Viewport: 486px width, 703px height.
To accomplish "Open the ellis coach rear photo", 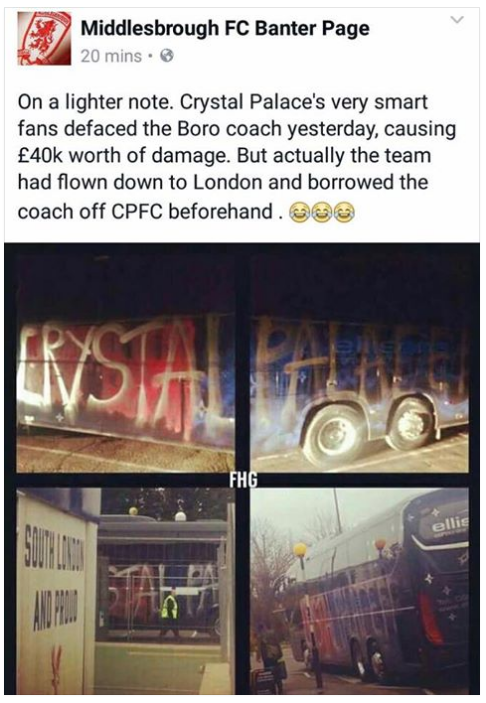I will 359,591.
